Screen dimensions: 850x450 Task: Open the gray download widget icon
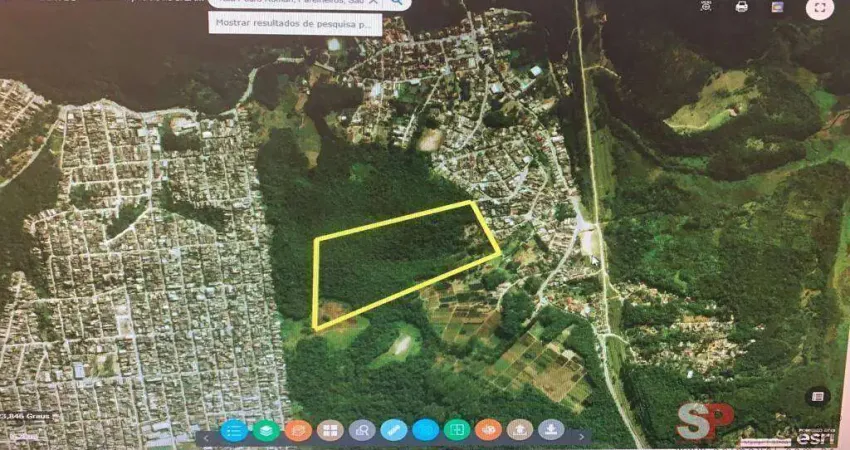551,430
